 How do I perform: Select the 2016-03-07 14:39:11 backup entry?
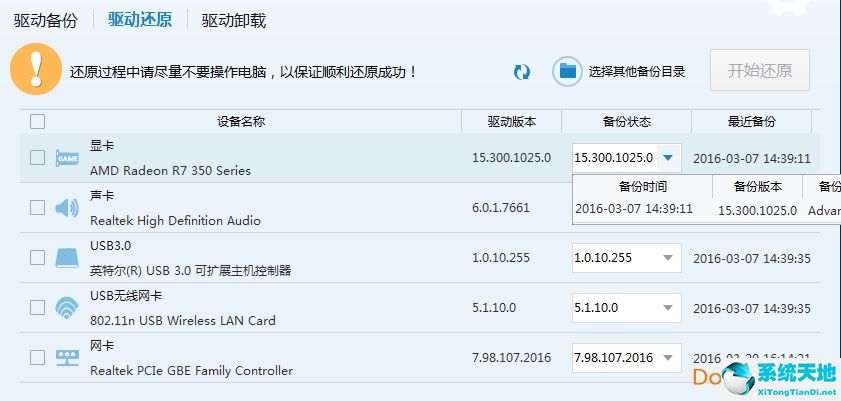pyautogui.click(x=634, y=209)
